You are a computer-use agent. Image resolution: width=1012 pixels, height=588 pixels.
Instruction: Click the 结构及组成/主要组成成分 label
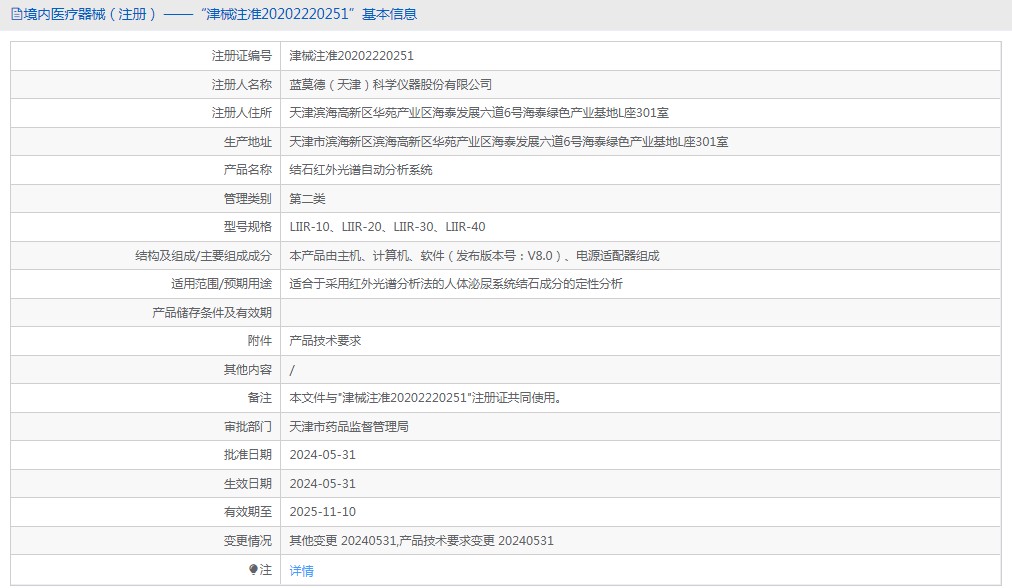click(203, 256)
